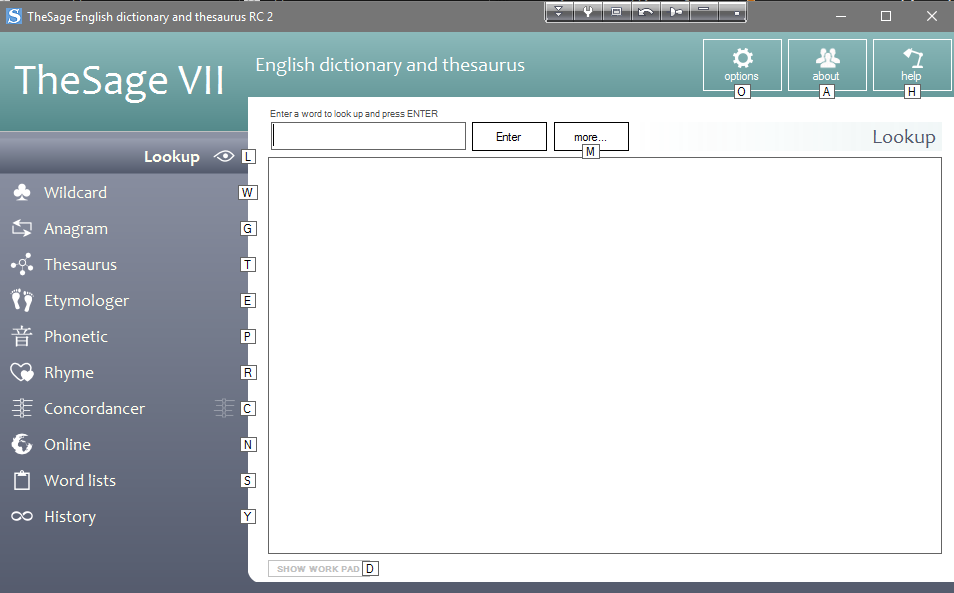Focus the word lookup input field
This screenshot has width=954, height=593.
(x=368, y=136)
